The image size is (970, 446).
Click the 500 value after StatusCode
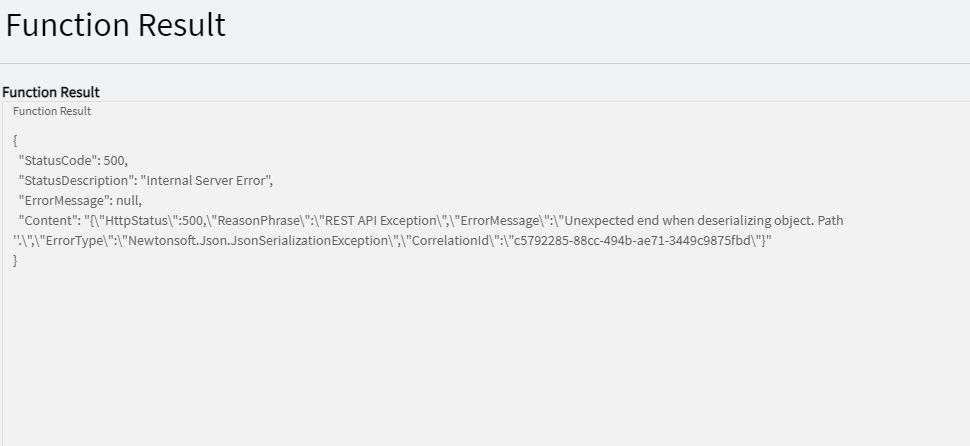[115, 160]
